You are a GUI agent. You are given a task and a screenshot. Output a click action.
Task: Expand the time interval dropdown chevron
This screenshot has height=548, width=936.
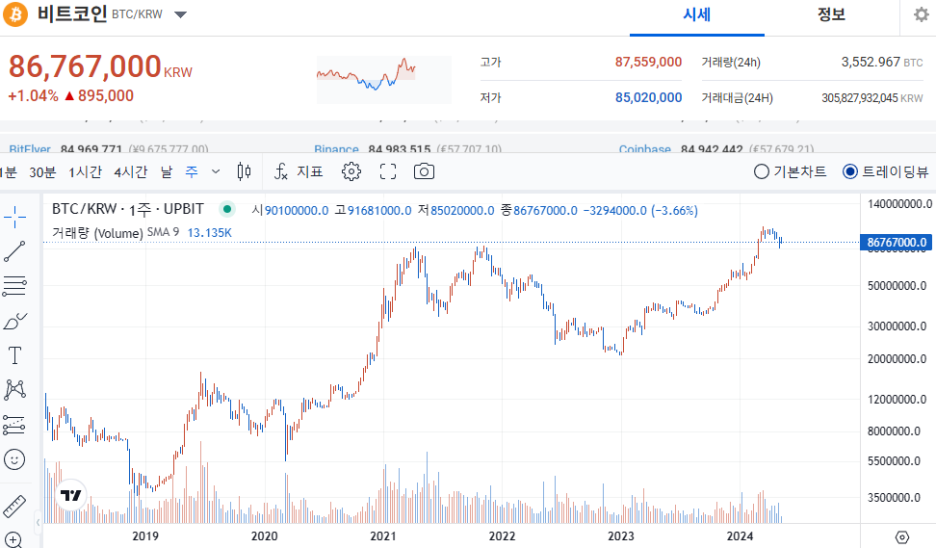[x=216, y=172]
